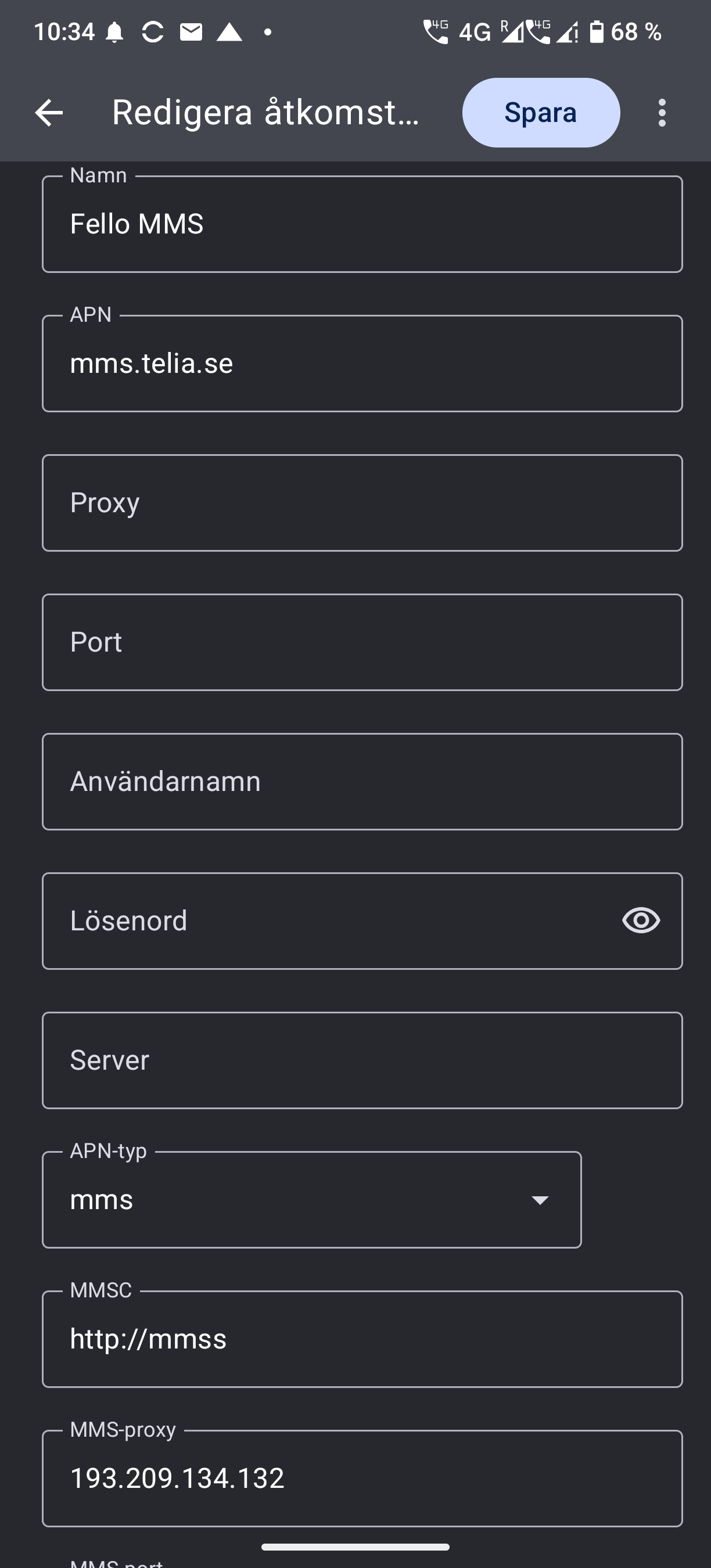Click the Användarnamn input field

[x=362, y=782]
